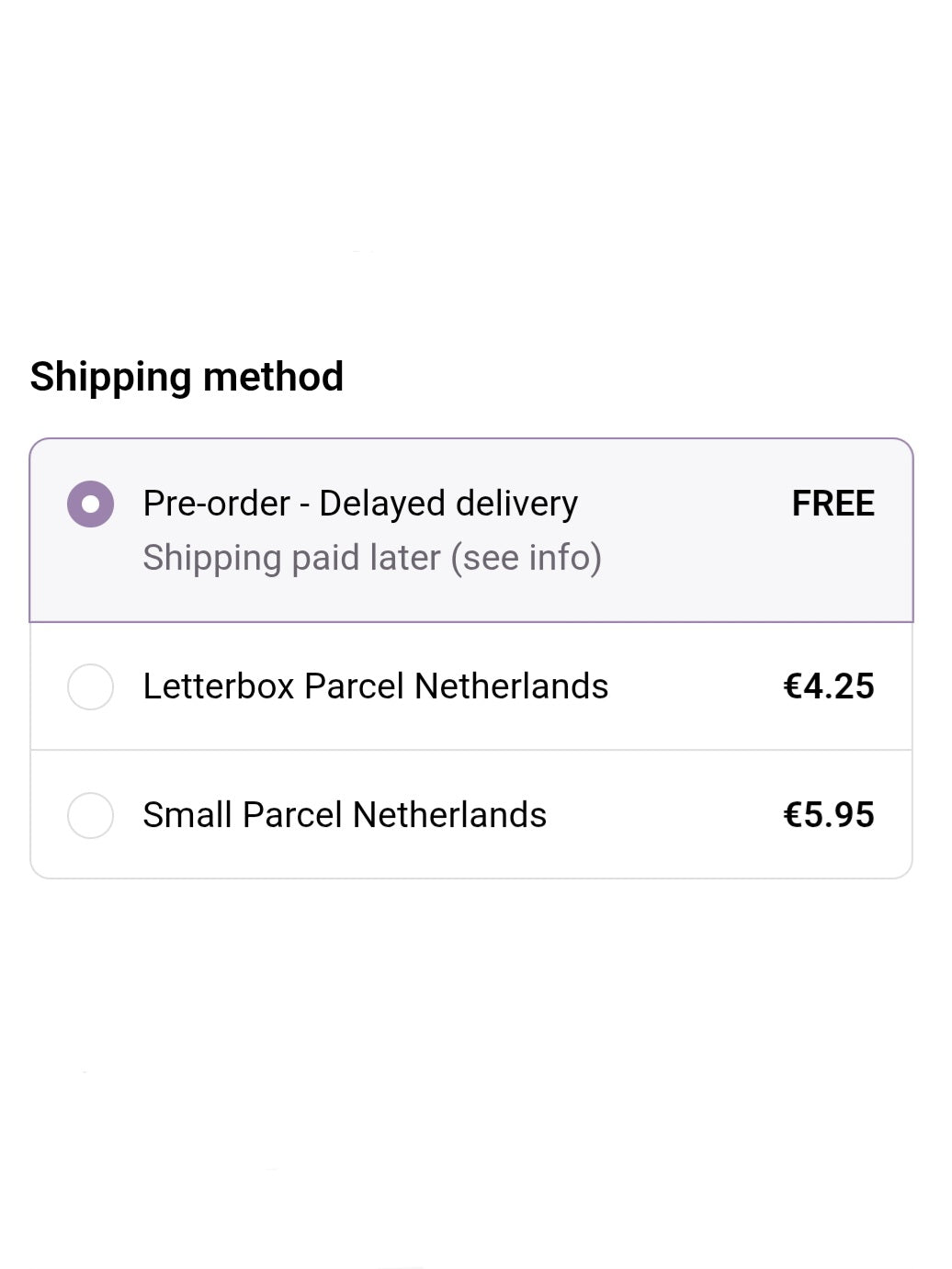Choose the Letterbox Parcel Netherlands radio button
Image resolution: width=952 pixels, height=1269 pixels.
tap(90, 686)
